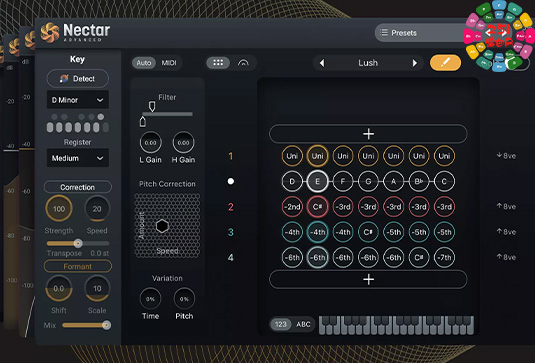Shift voice 2 up an octave
This screenshot has height=363, width=535.
tap(506, 207)
